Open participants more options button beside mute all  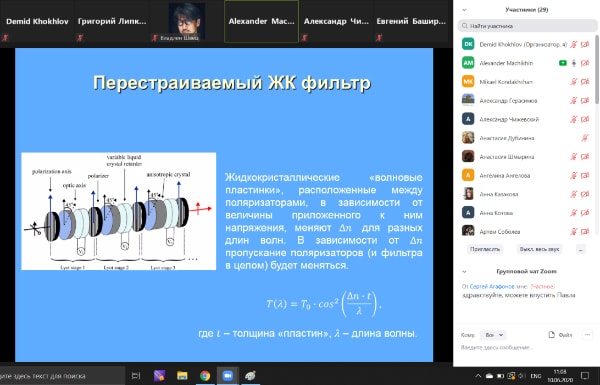click(x=580, y=249)
